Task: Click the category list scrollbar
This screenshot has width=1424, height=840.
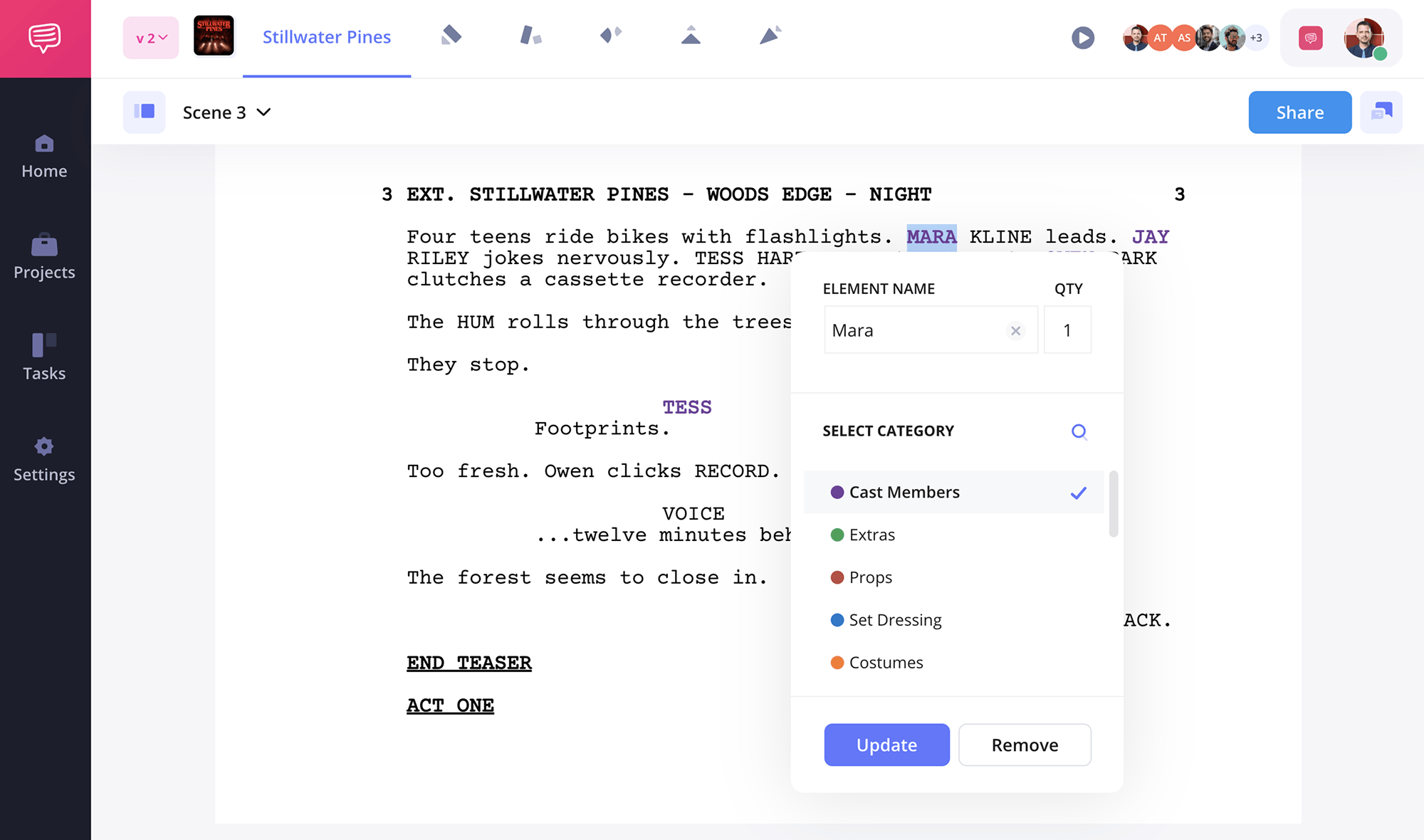Action: tap(1114, 504)
